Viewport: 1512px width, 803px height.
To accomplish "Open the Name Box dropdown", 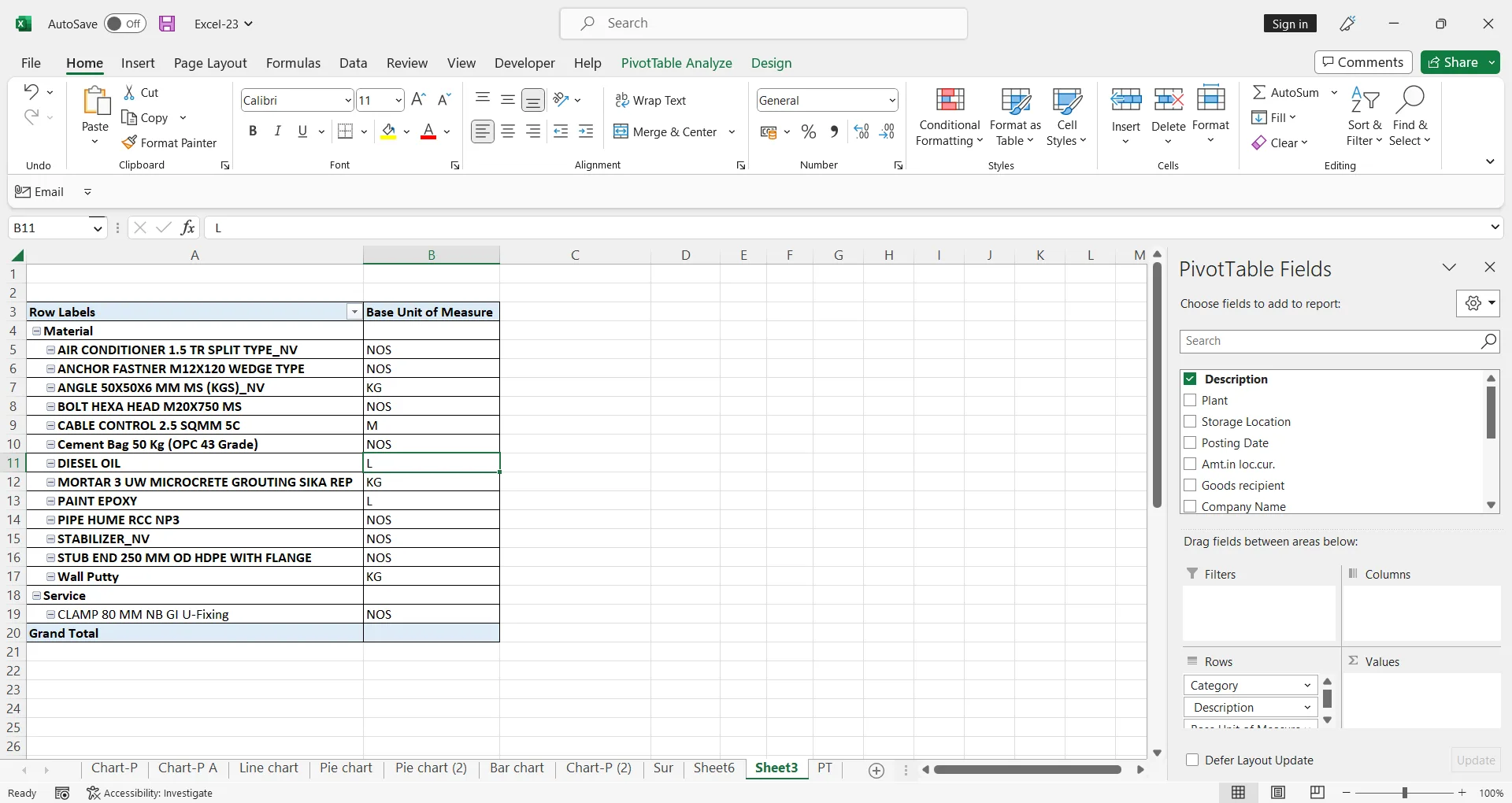I will pyautogui.click(x=97, y=228).
